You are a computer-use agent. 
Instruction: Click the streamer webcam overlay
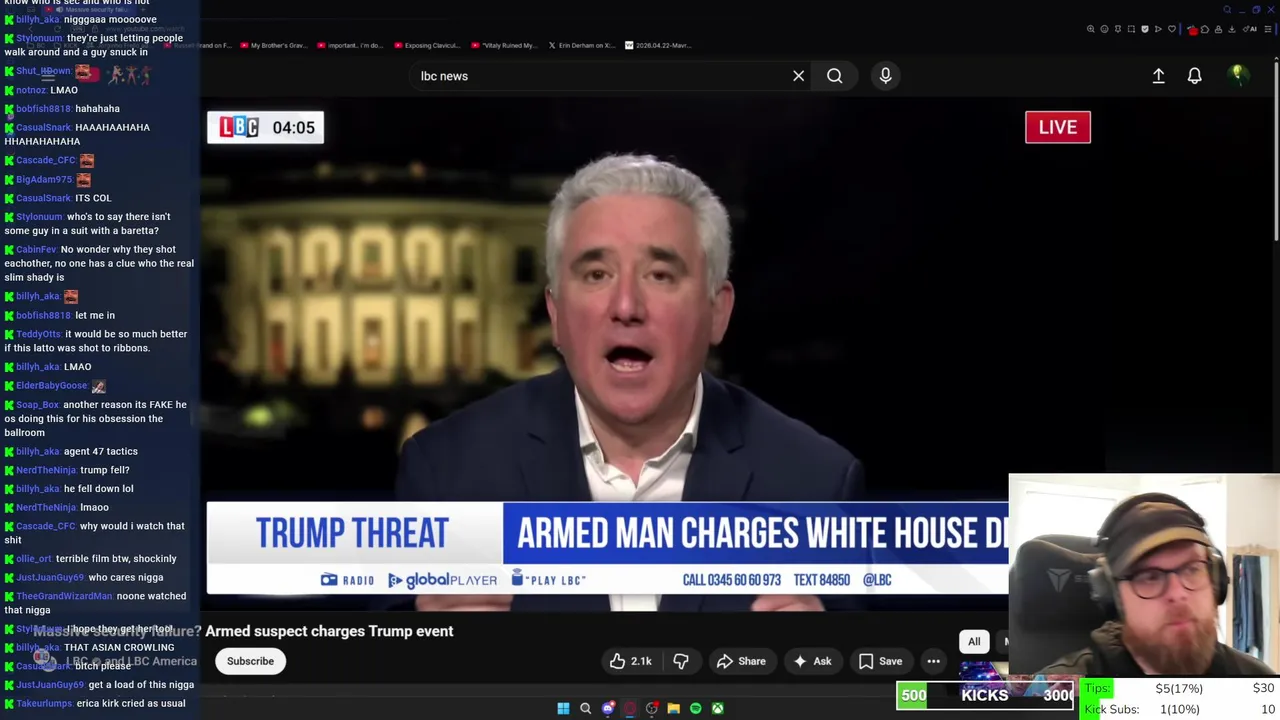tap(1144, 575)
